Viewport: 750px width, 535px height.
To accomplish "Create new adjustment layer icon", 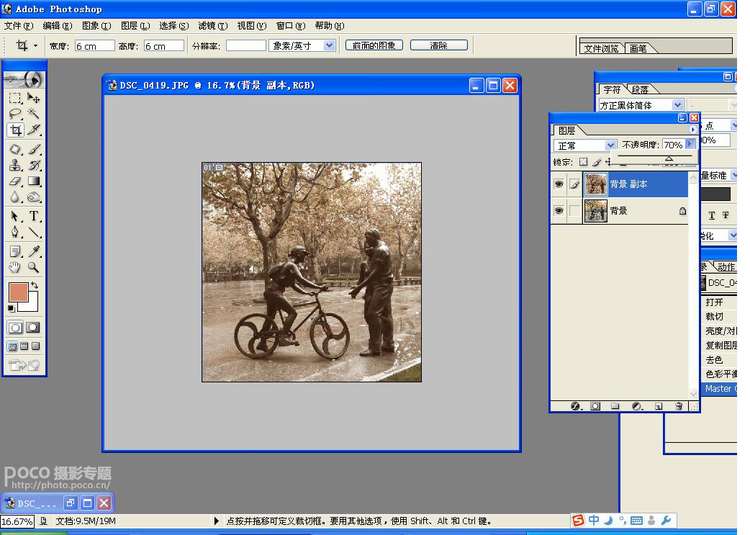I will [637, 406].
